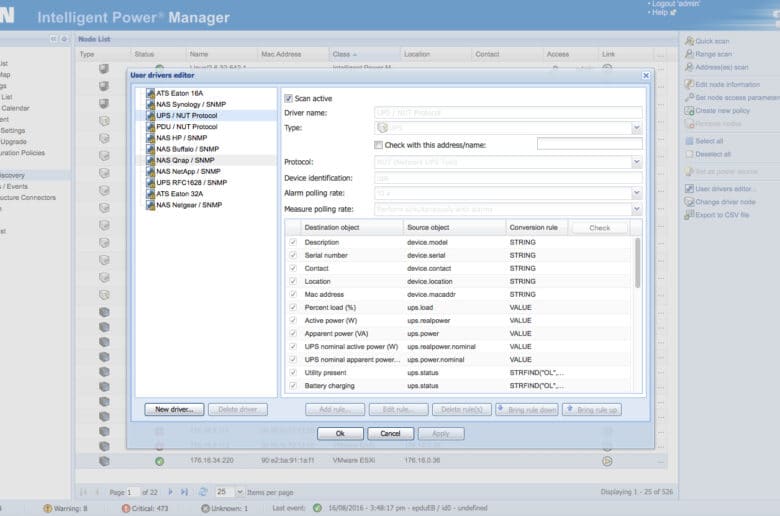Image resolution: width=780 pixels, height=516 pixels.
Task: Click the User drivers editor icon in right panel
Action: pos(689,189)
